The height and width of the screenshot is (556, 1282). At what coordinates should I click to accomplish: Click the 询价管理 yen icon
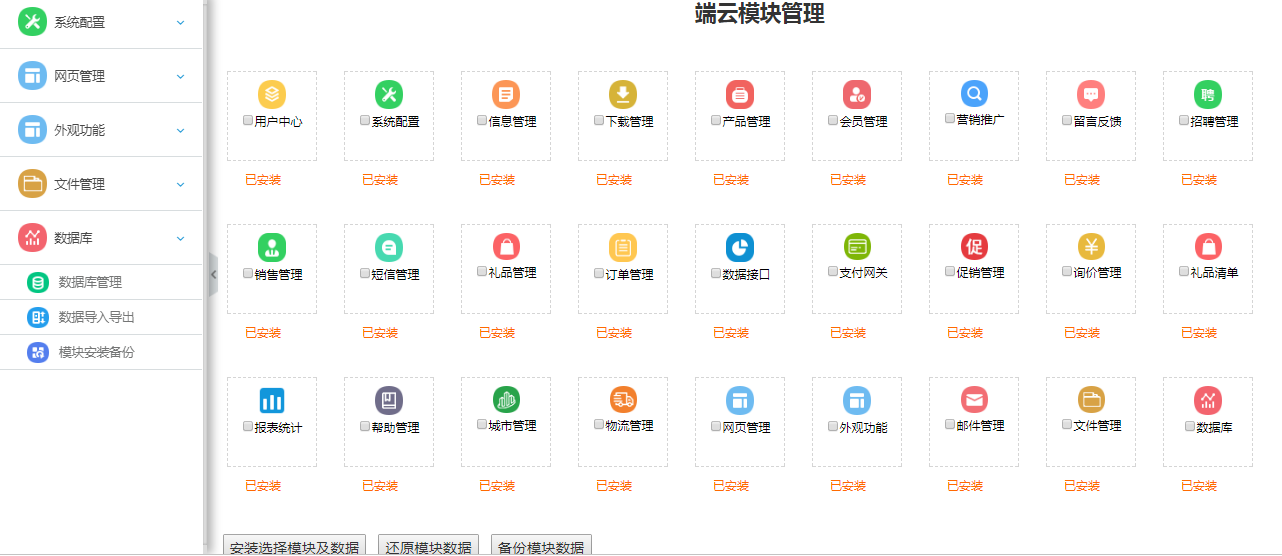pos(1091,247)
